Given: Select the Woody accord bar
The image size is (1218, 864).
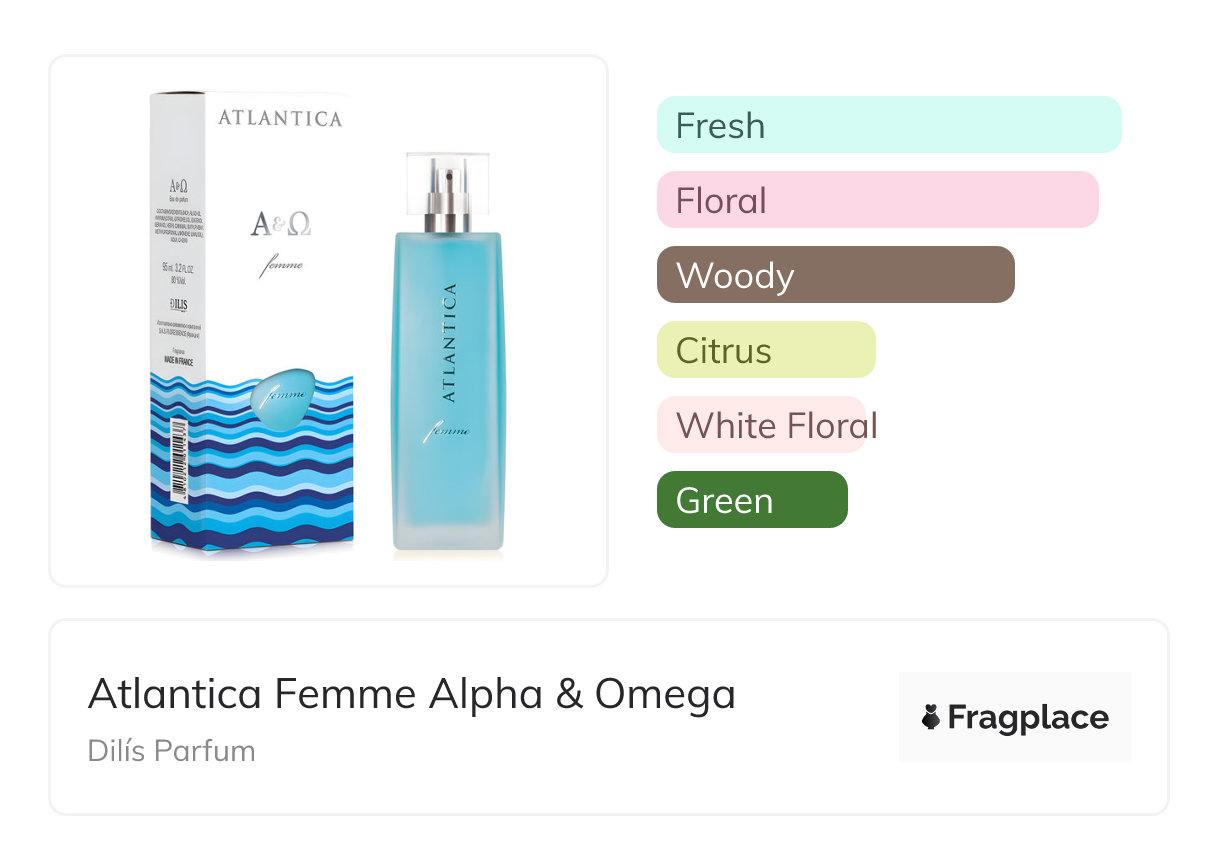Looking at the screenshot, I should [835, 275].
